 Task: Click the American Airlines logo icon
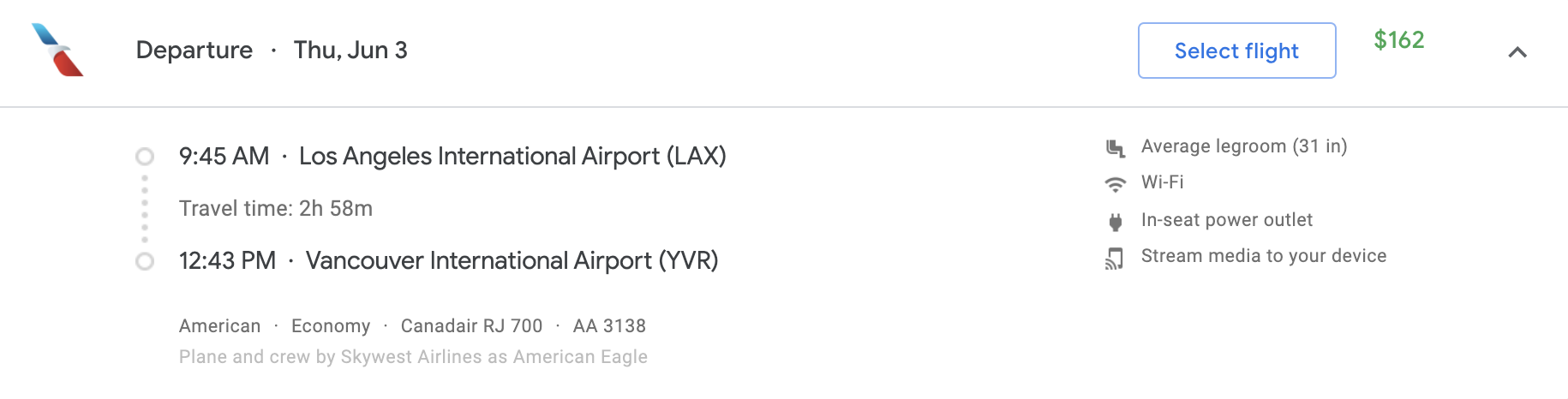[57, 51]
